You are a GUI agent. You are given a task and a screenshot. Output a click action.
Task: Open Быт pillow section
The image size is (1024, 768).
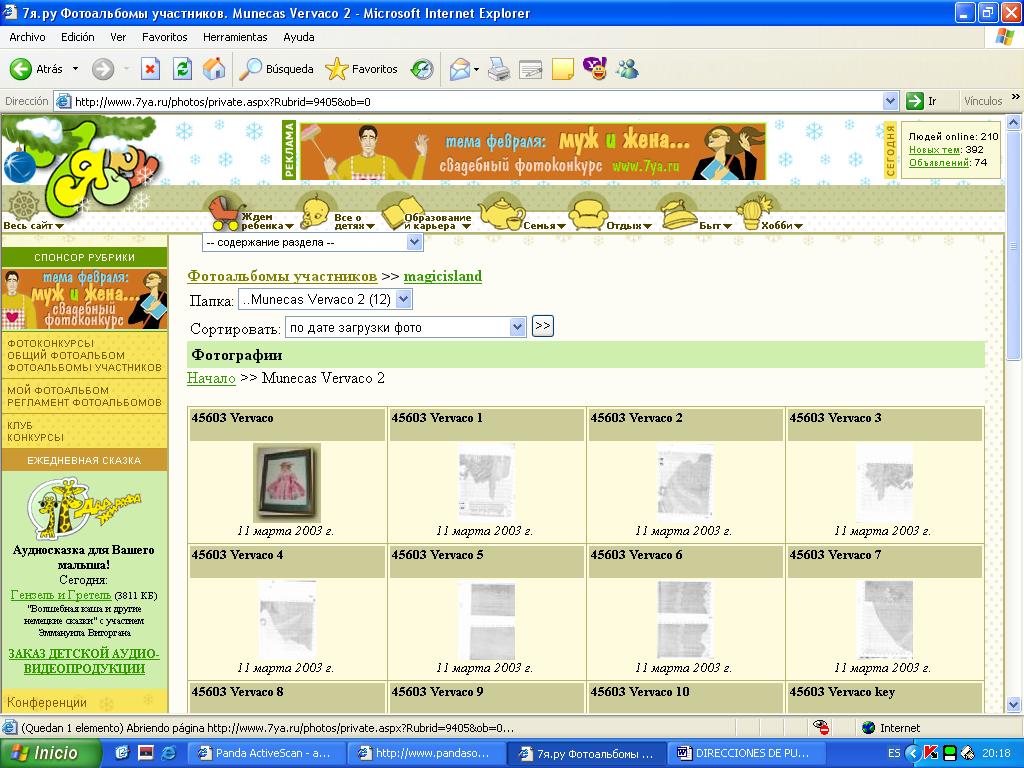(x=696, y=216)
